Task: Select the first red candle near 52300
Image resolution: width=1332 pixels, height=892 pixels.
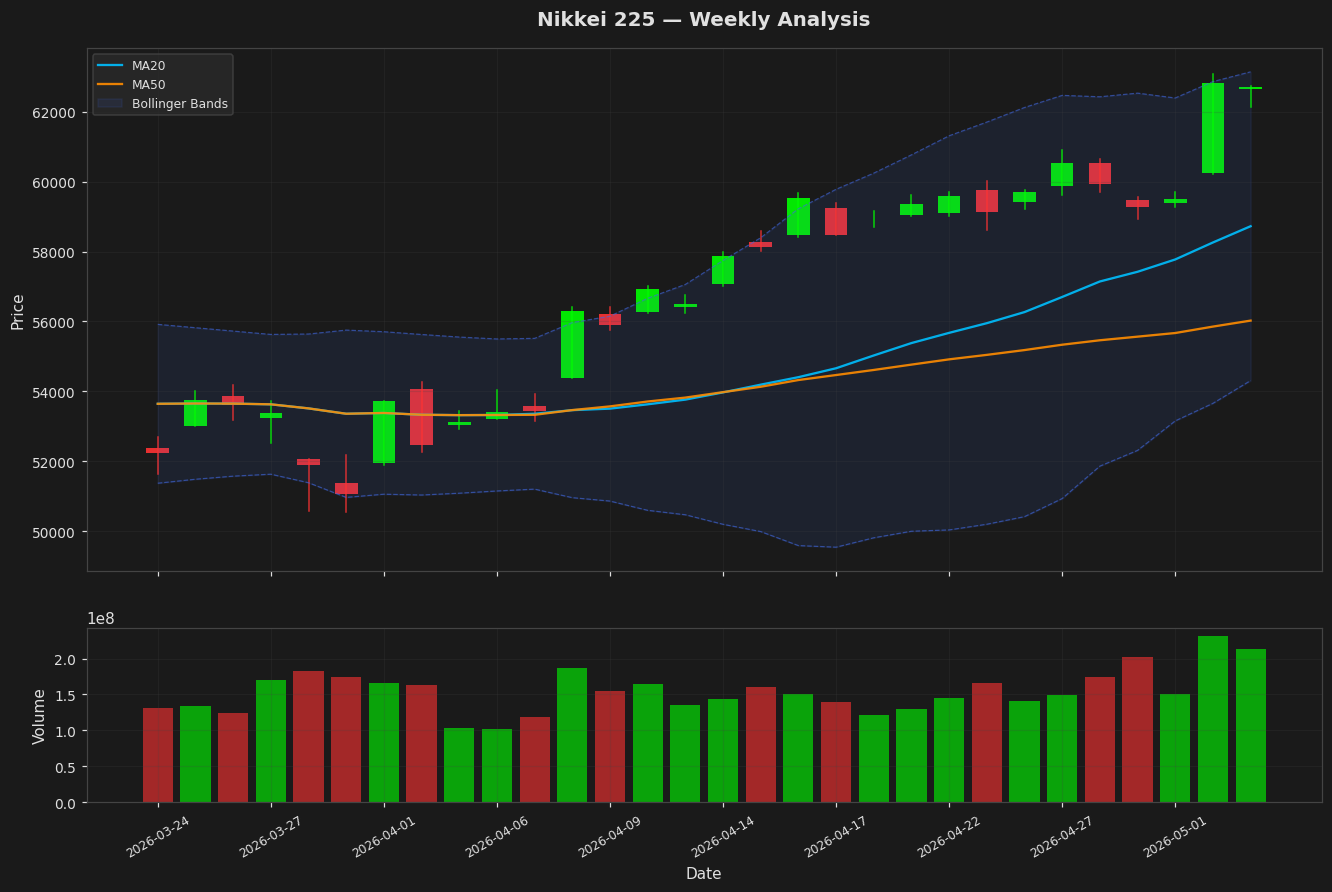Action: (157, 451)
